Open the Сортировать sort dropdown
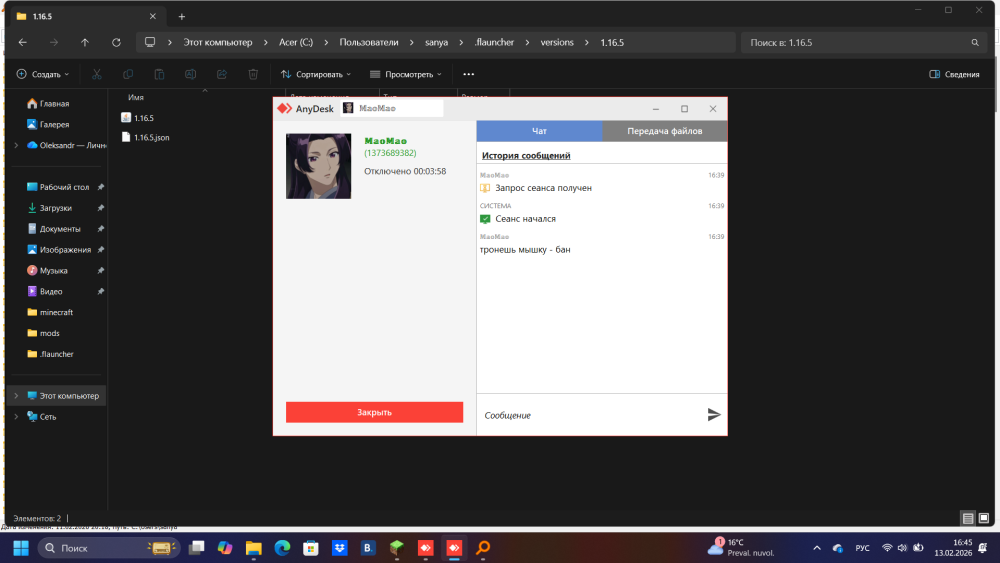The width and height of the screenshot is (1000, 563). click(316, 74)
